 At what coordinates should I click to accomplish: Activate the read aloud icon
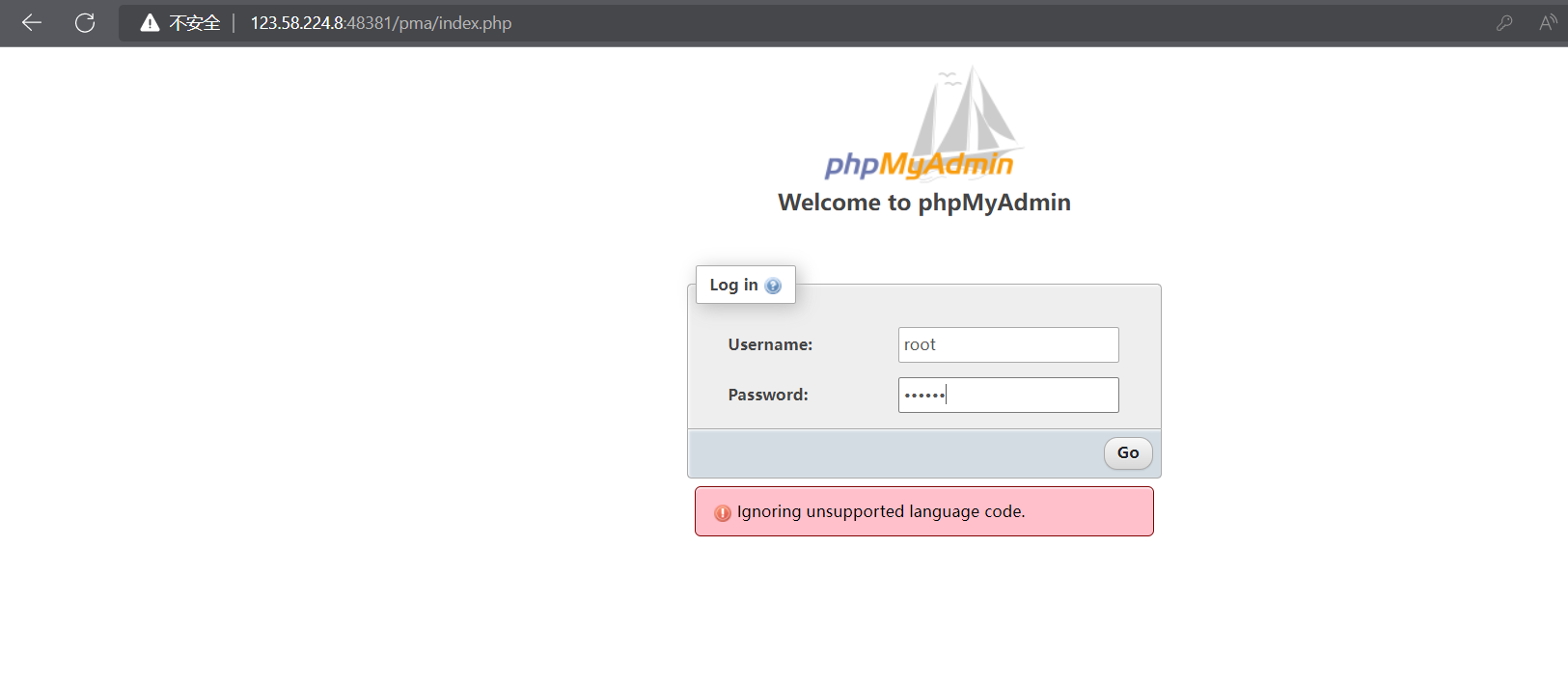pos(1548,23)
